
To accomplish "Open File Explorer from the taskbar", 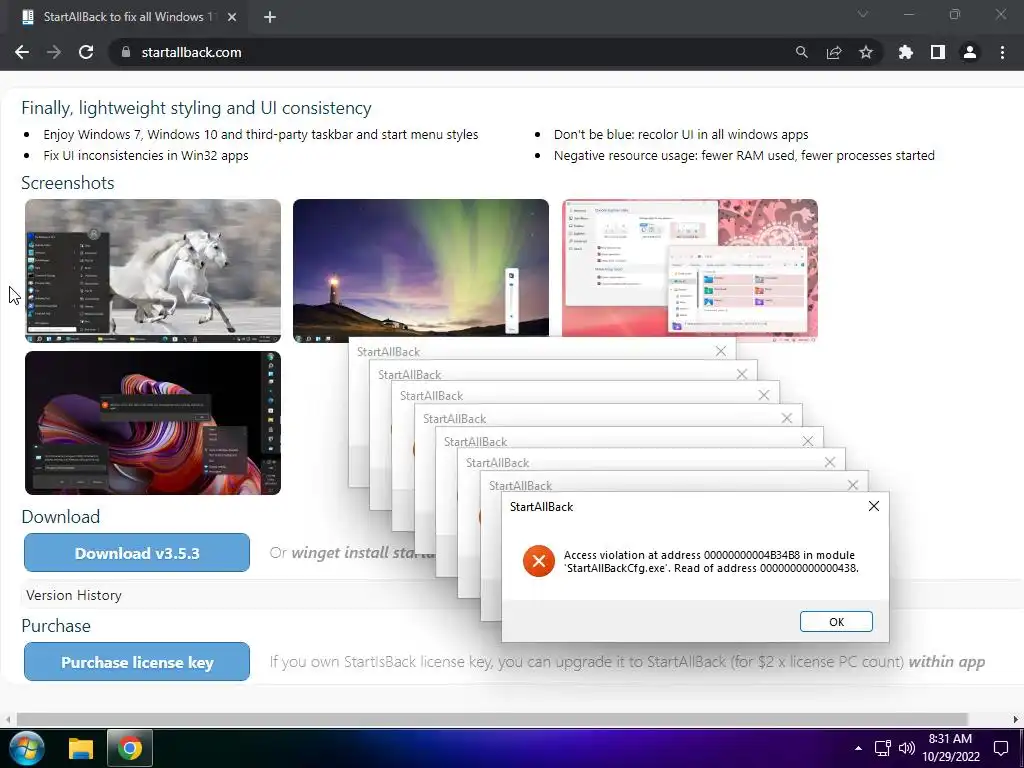I will click(81, 748).
